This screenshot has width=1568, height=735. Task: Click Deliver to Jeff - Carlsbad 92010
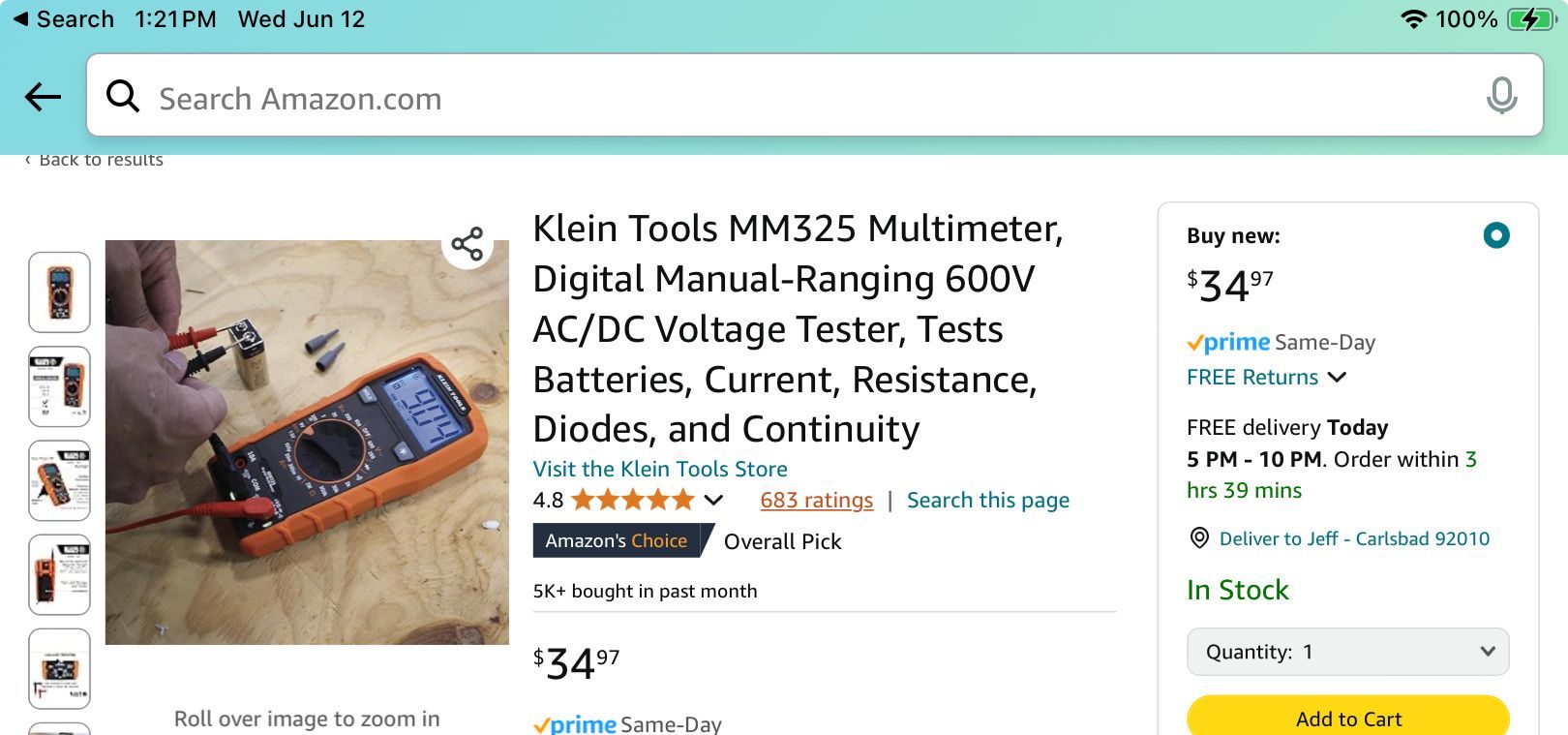(1353, 538)
